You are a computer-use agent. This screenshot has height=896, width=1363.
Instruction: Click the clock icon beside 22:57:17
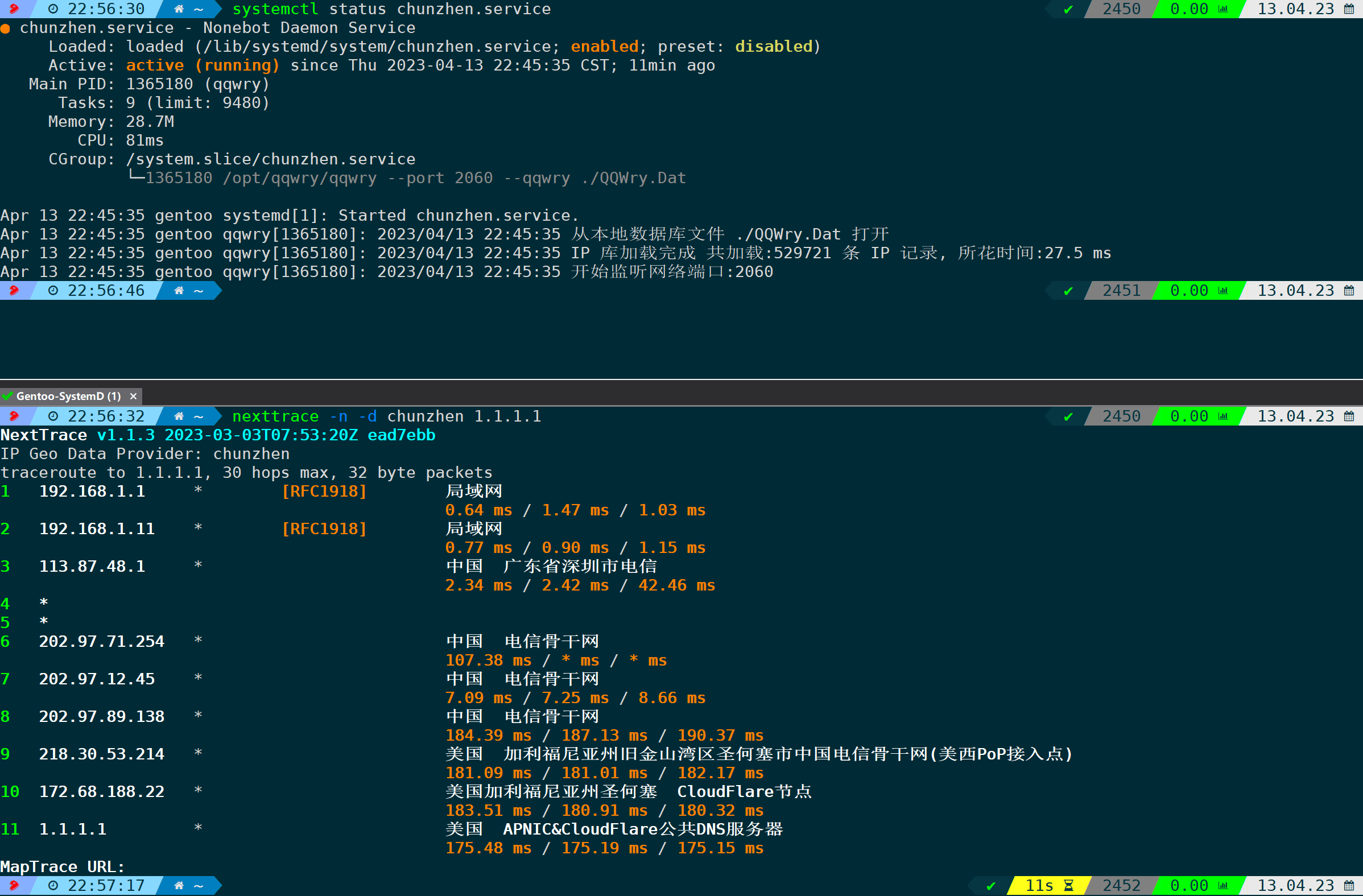(x=53, y=885)
